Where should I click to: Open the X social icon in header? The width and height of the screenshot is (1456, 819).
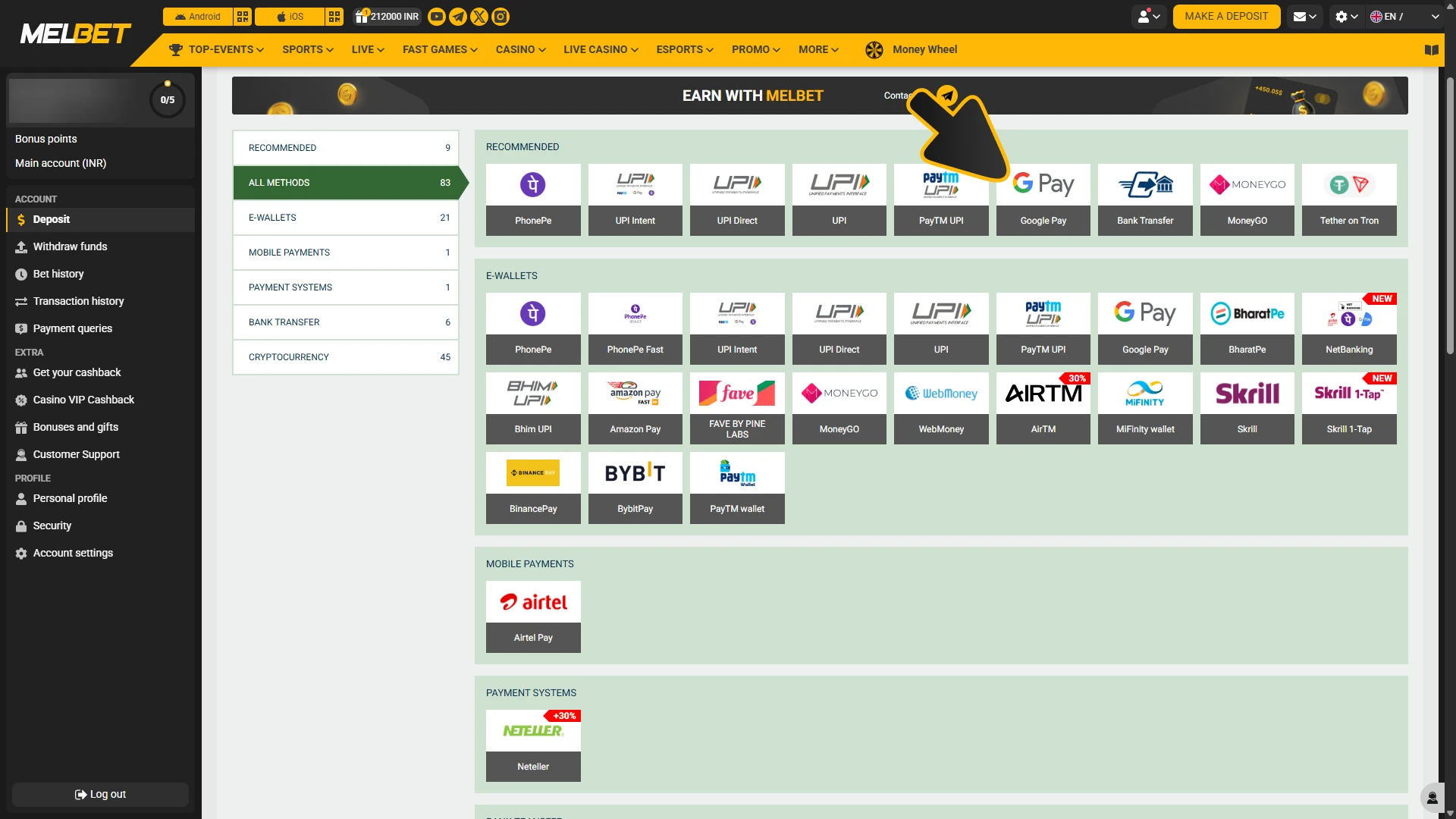(x=479, y=17)
